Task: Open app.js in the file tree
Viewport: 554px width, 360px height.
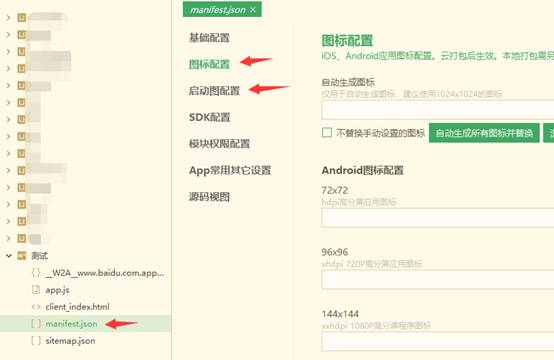Action: 57,290
